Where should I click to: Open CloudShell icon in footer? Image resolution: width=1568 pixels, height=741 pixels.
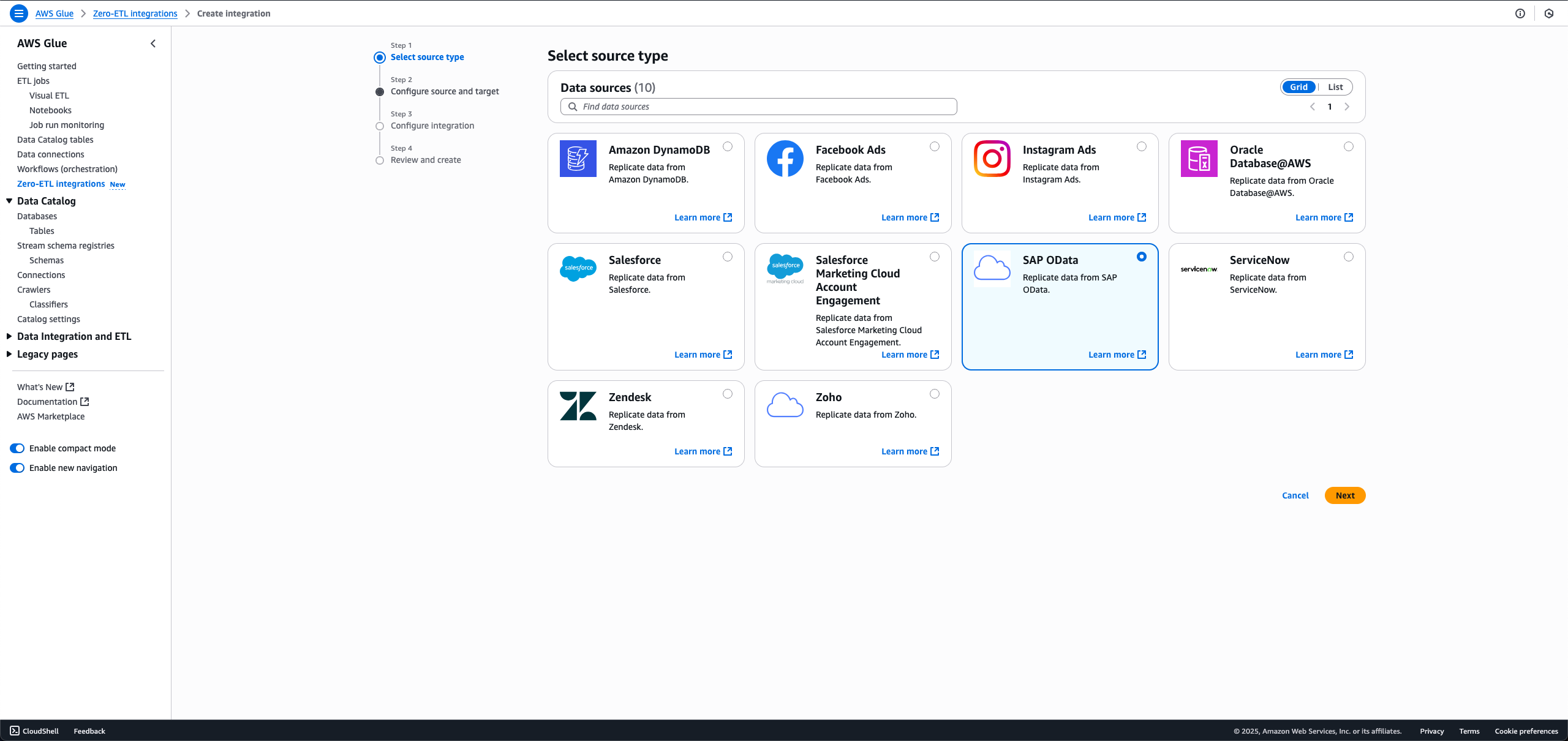tap(15, 731)
